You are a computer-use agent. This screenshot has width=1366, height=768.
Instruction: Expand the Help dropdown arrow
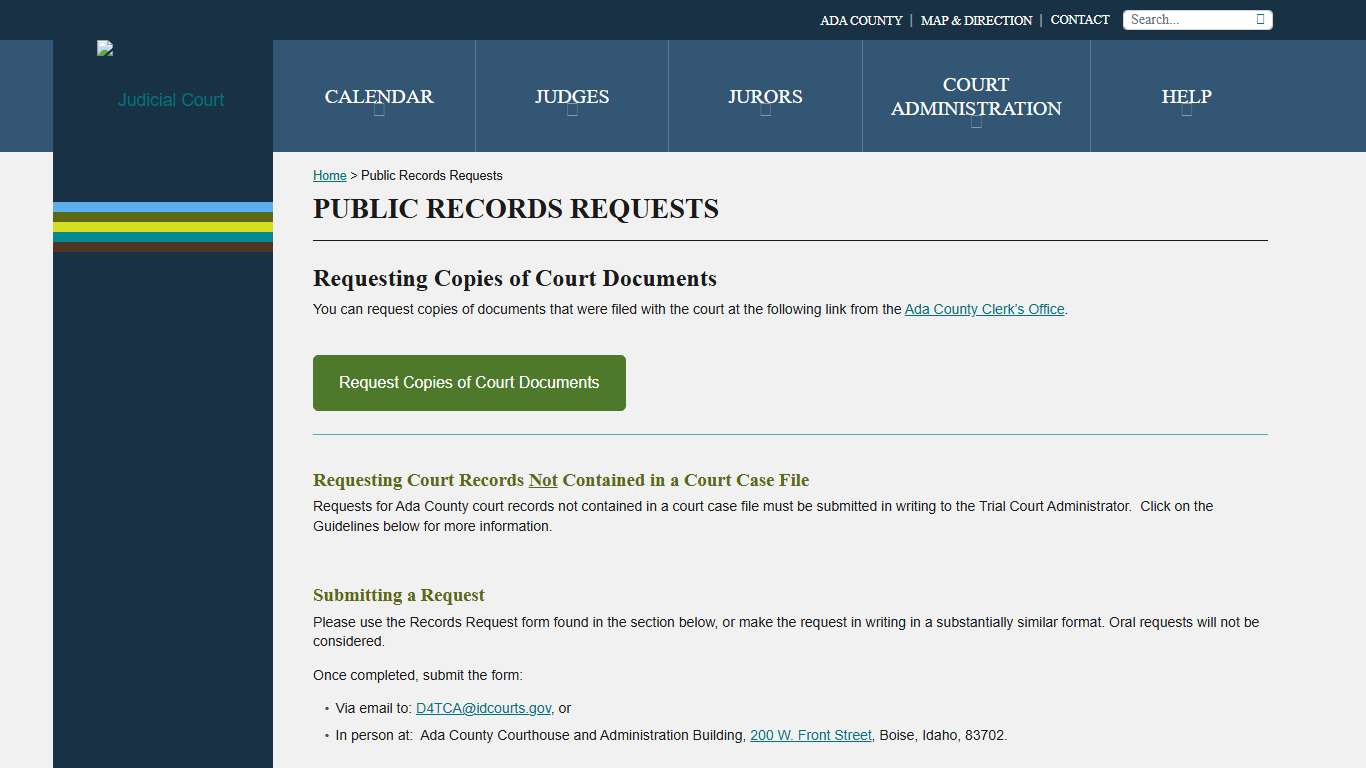pyautogui.click(x=1186, y=113)
